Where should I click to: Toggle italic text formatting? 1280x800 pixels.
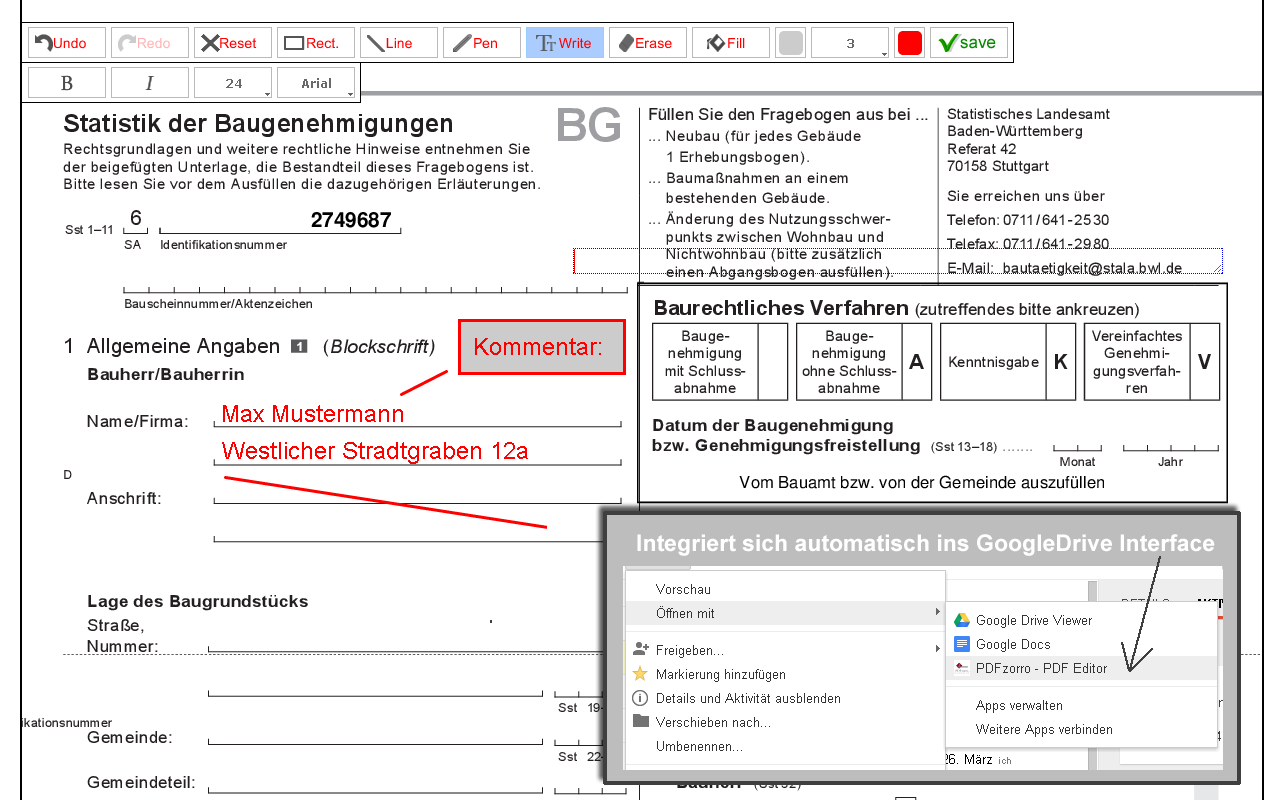(x=149, y=82)
